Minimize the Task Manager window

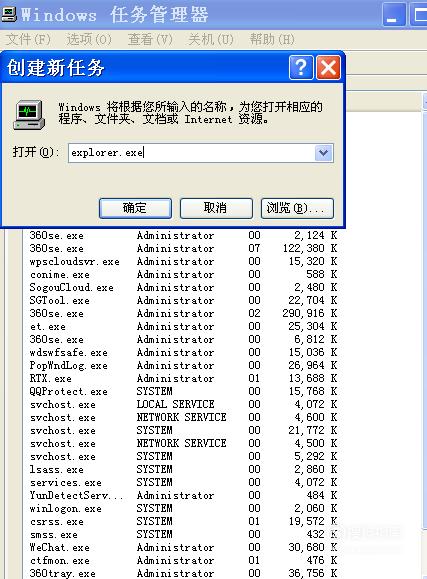click(394, 14)
